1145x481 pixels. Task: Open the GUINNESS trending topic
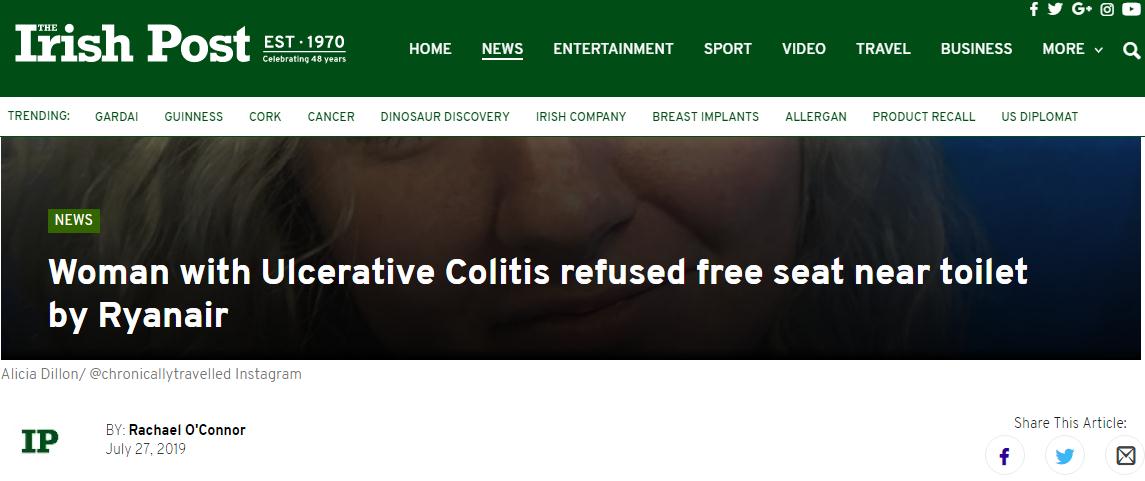click(x=194, y=117)
